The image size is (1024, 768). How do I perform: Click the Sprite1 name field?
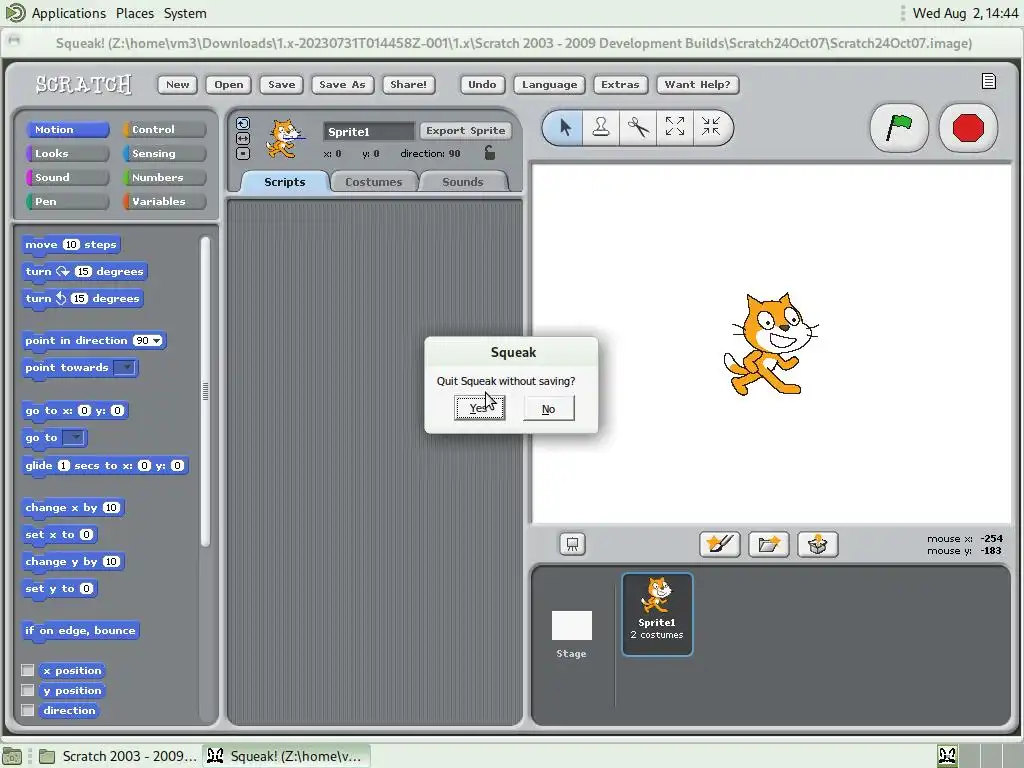(x=368, y=131)
